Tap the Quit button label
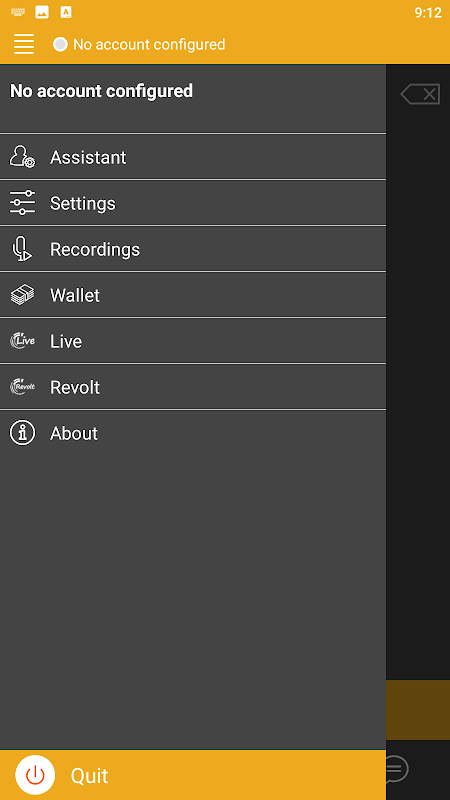This screenshot has width=450, height=800. click(89, 776)
